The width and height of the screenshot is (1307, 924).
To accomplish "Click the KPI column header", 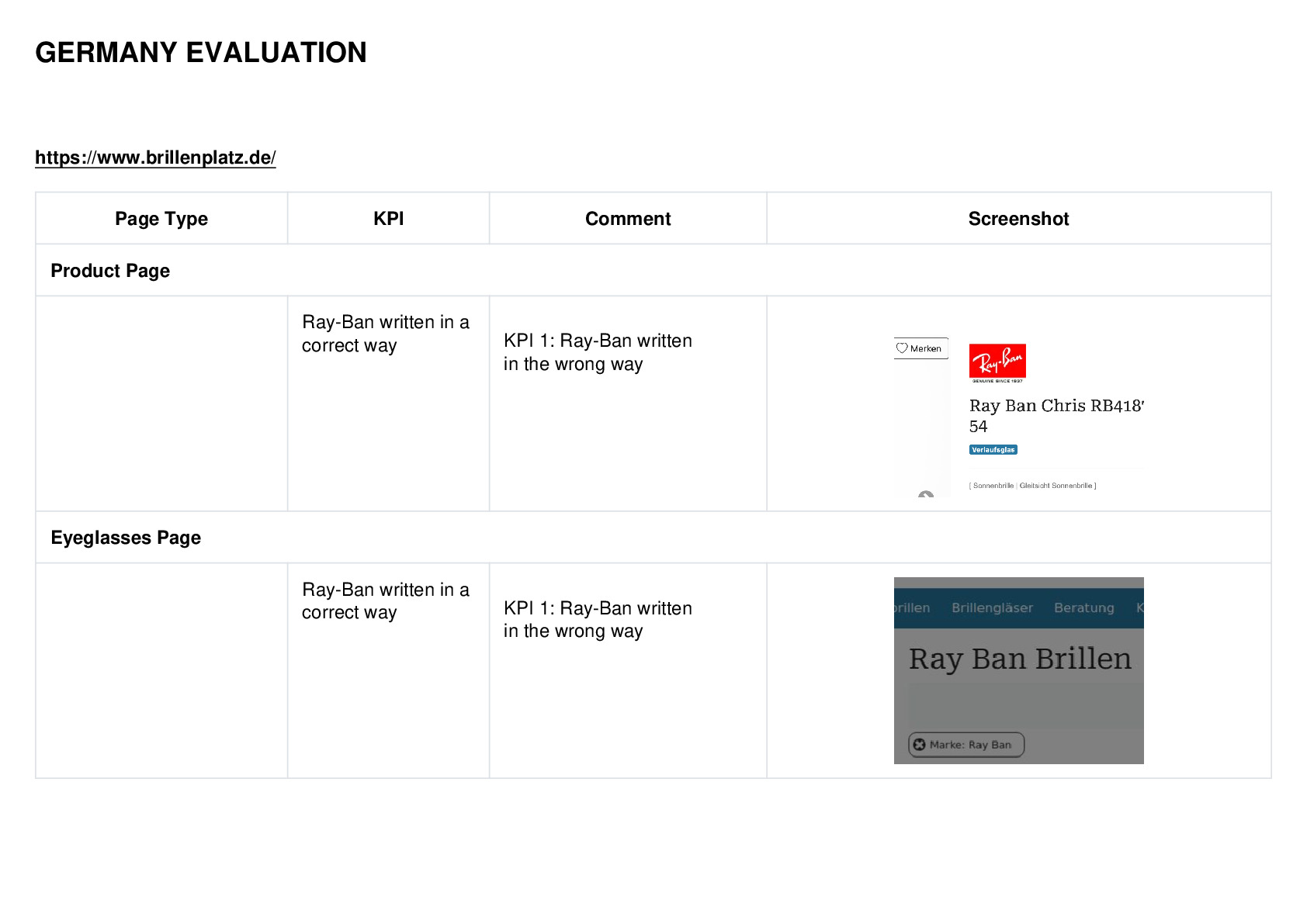I will 388,219.
